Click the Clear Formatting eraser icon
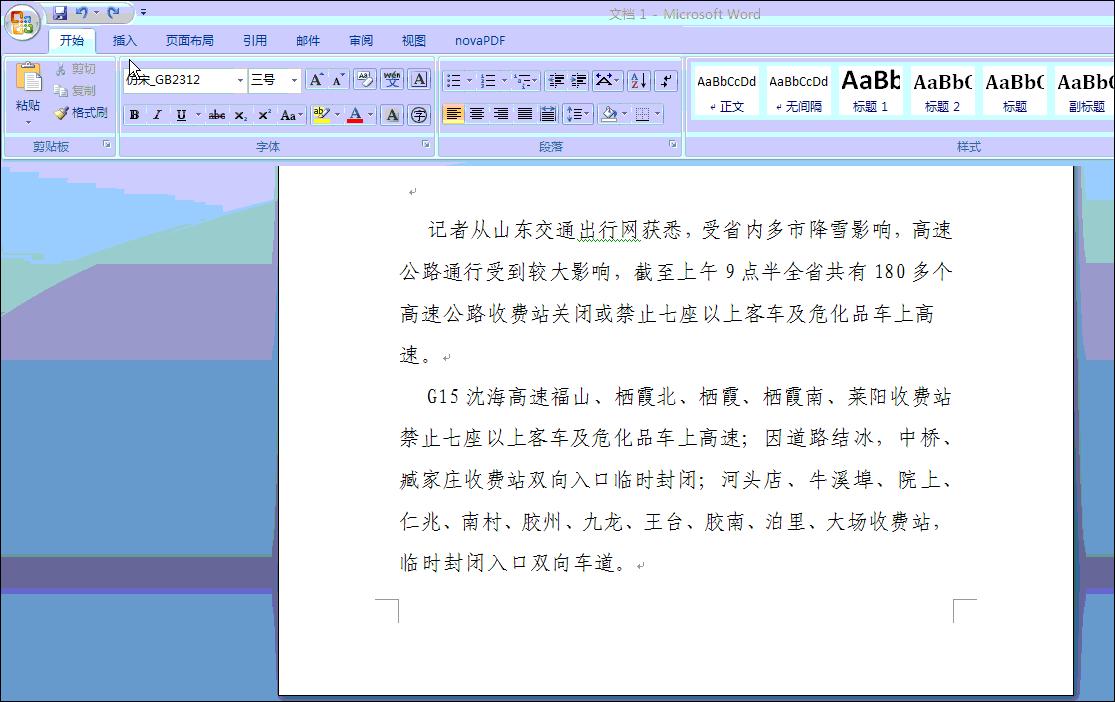1115x702 pixels. pyautogui.click(x=364, y=79)
